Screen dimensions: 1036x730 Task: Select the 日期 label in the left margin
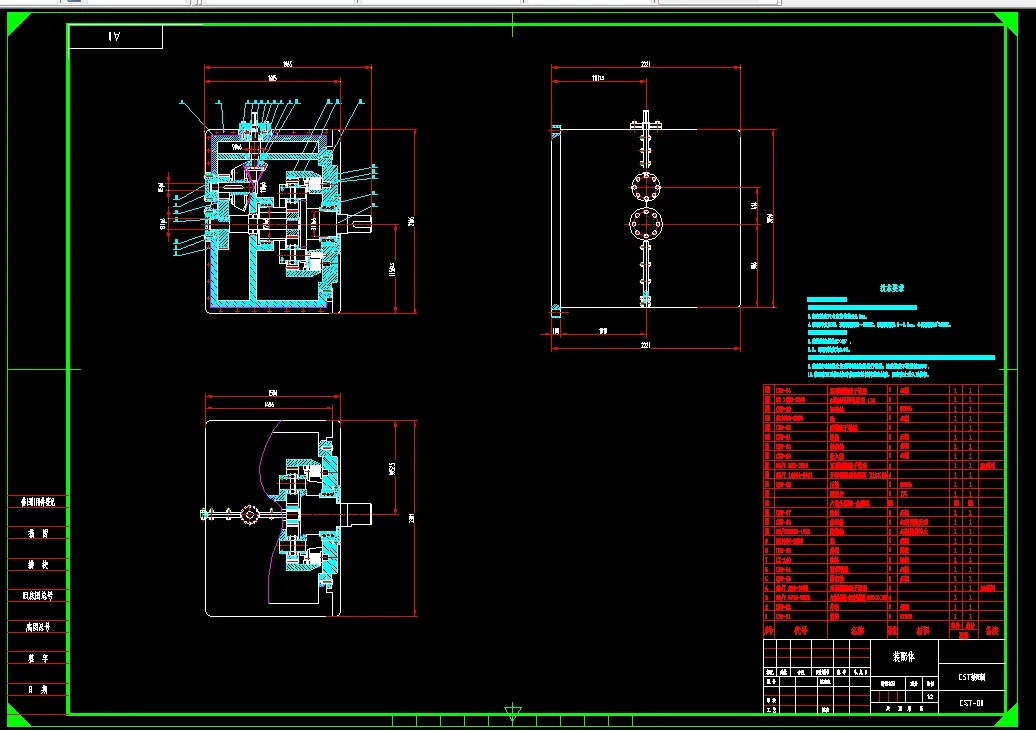(x=38, y=690)
